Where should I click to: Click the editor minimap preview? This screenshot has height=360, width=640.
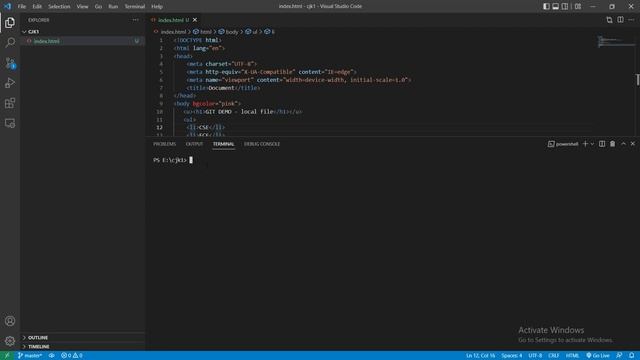point(616,42)
